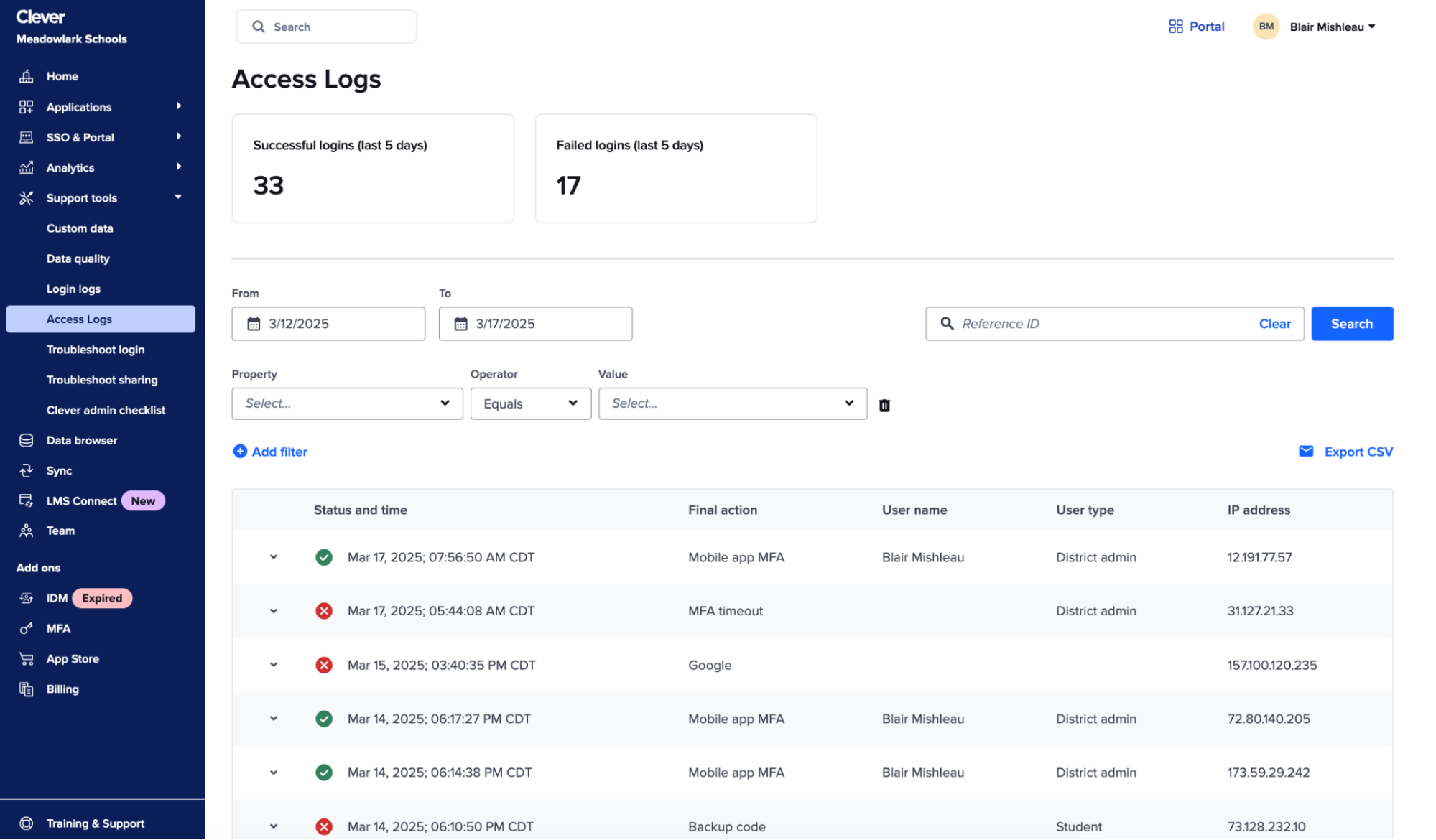Click the calendar icon in the From field
This screenshot has width=1436, height=840.
(253, 324)
